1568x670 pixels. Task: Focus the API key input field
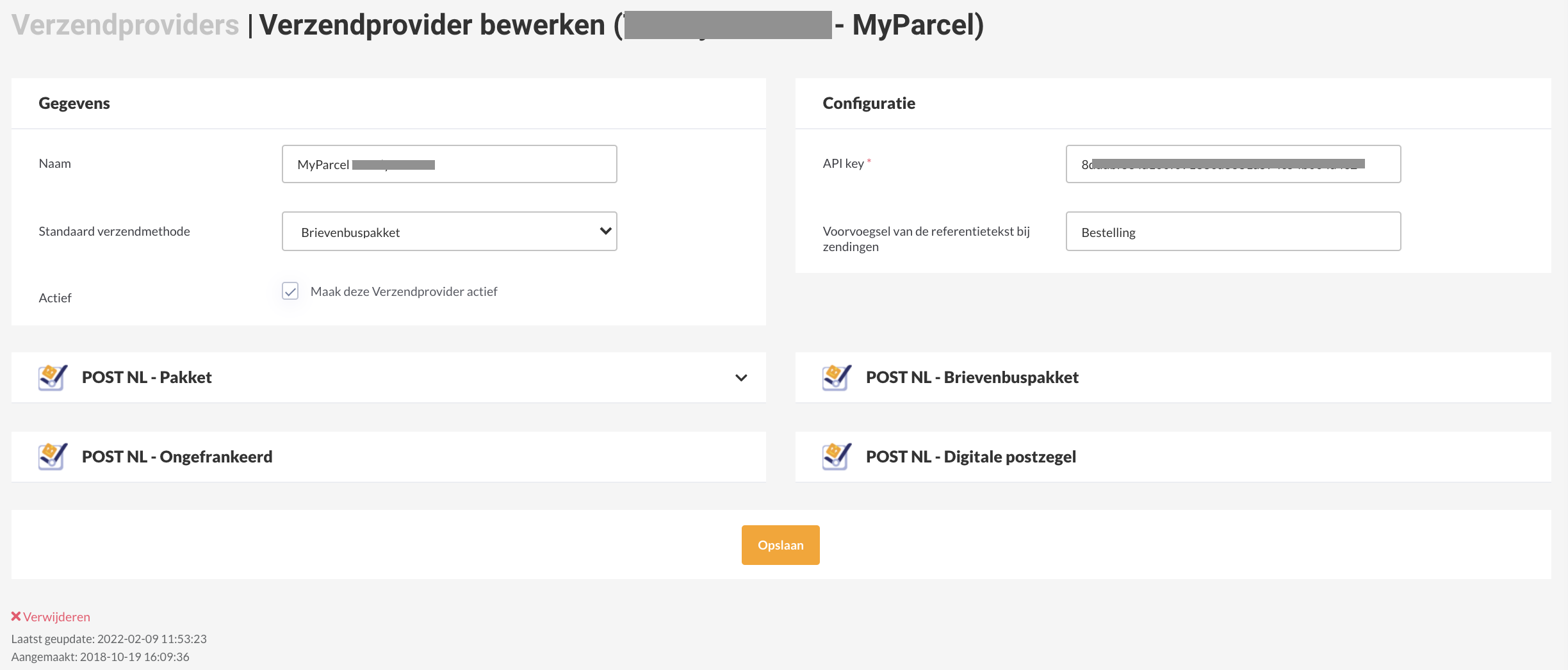point(1233,164)
